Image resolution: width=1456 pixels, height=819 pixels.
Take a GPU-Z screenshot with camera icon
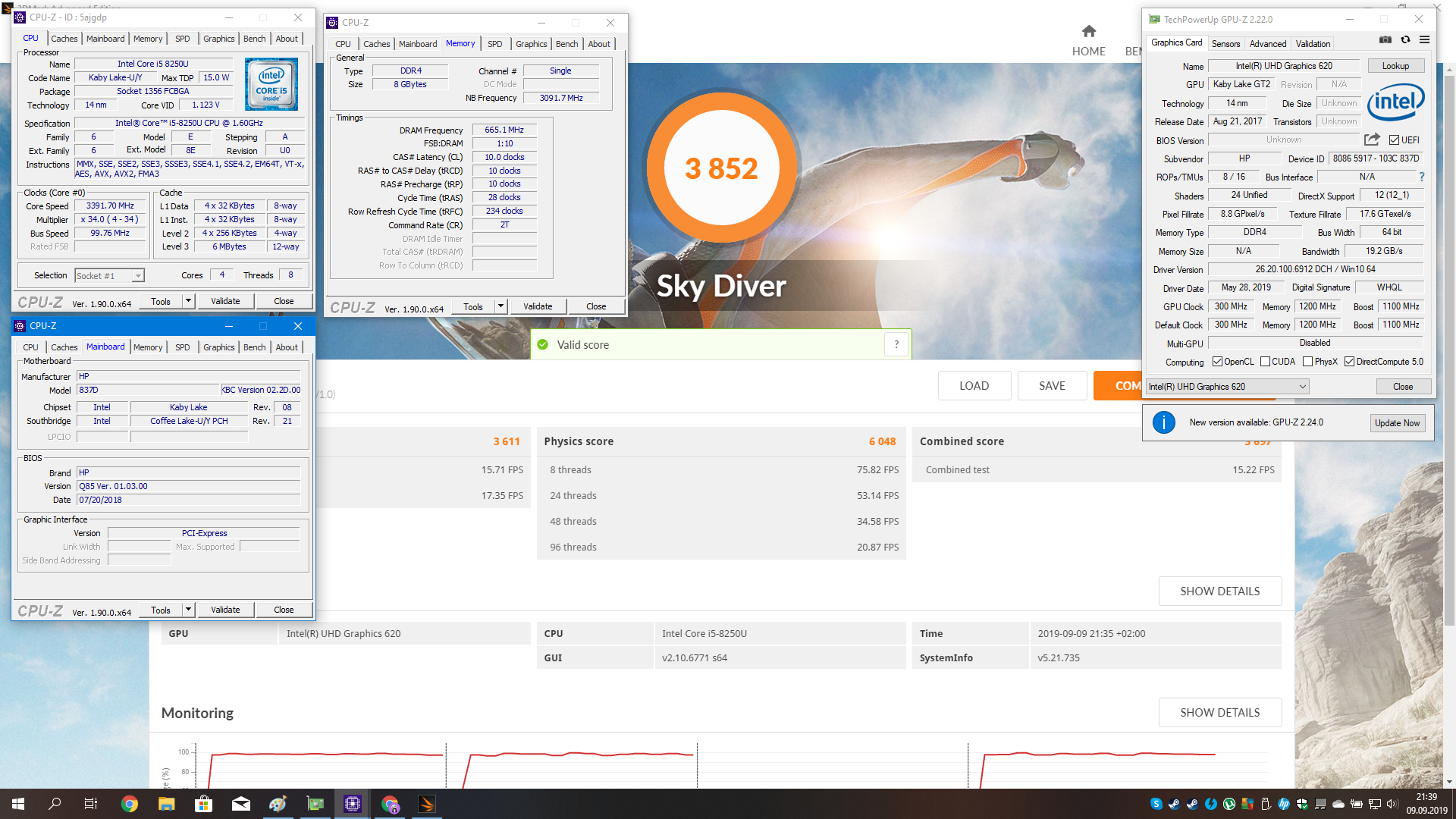(x=1385, y=40)
